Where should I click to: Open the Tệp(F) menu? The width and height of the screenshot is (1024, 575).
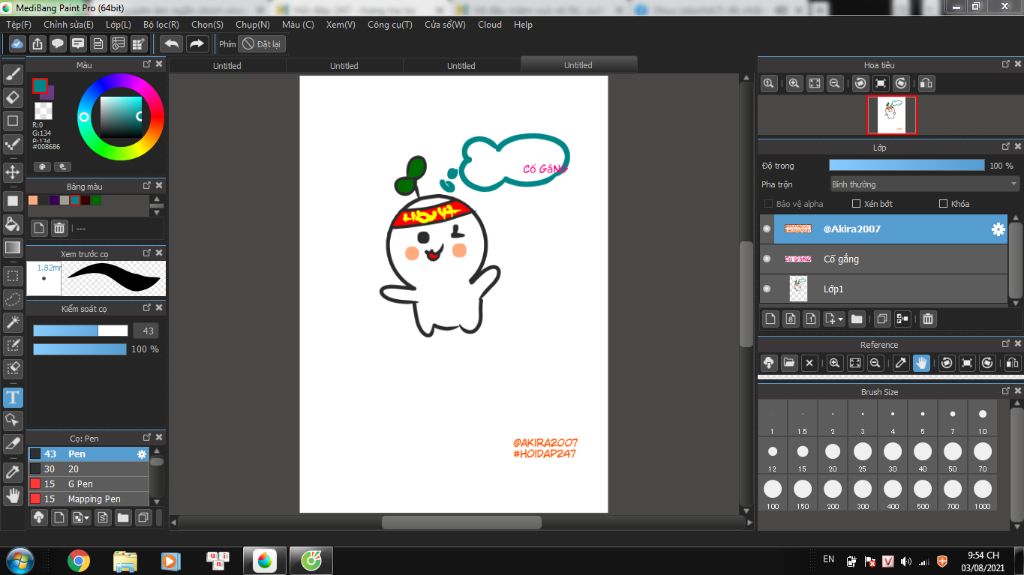coord(19,25)
